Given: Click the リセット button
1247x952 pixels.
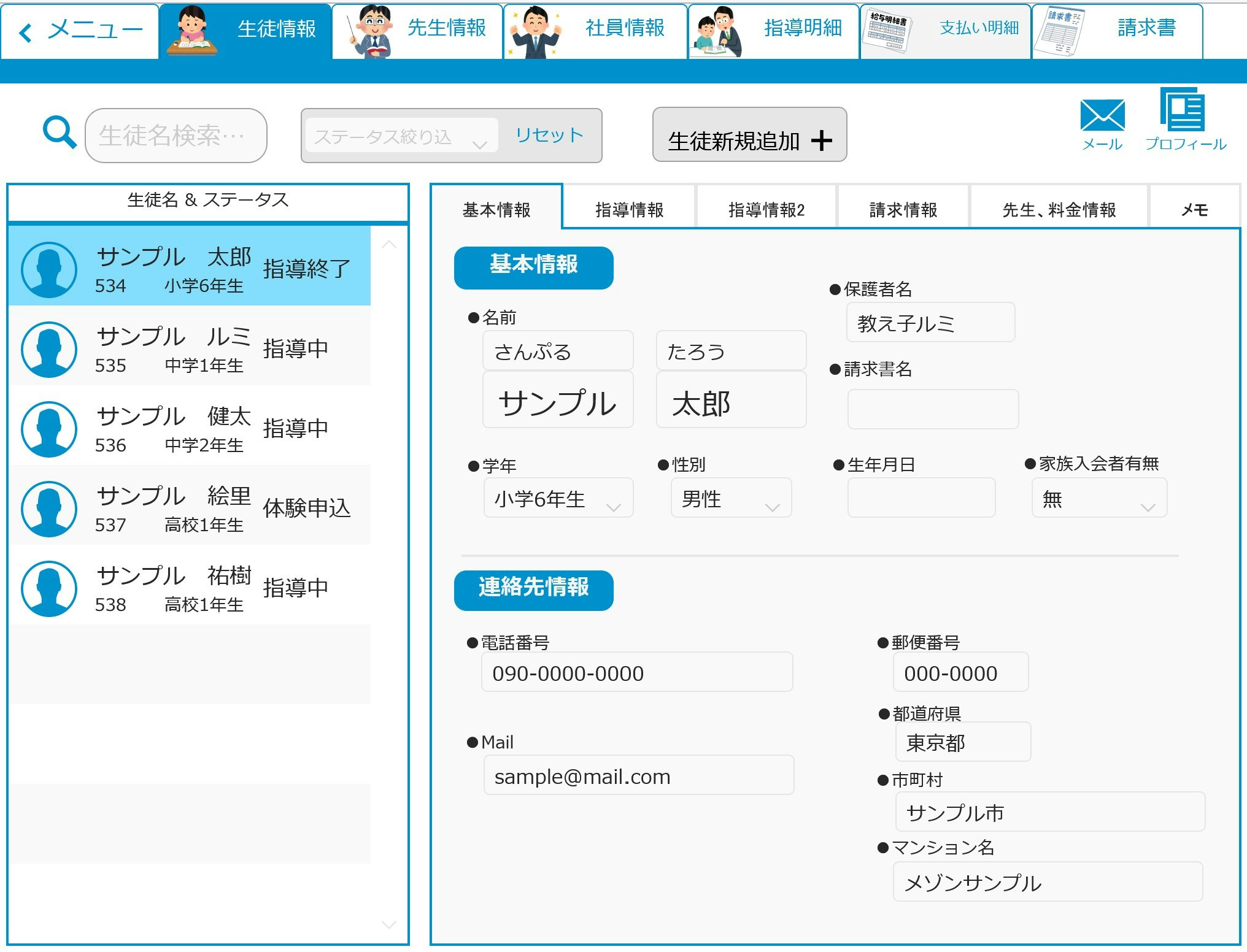Looking at the screenshot, I should point(549,135).
